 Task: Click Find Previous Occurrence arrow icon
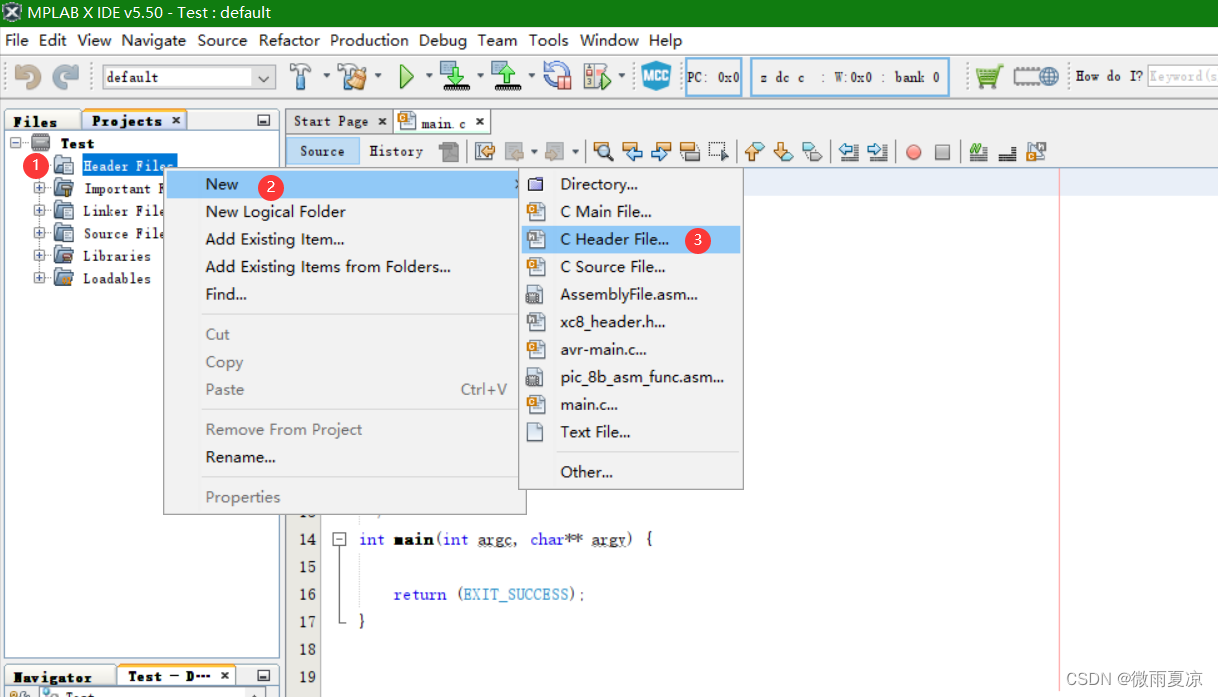coord(632,151)
